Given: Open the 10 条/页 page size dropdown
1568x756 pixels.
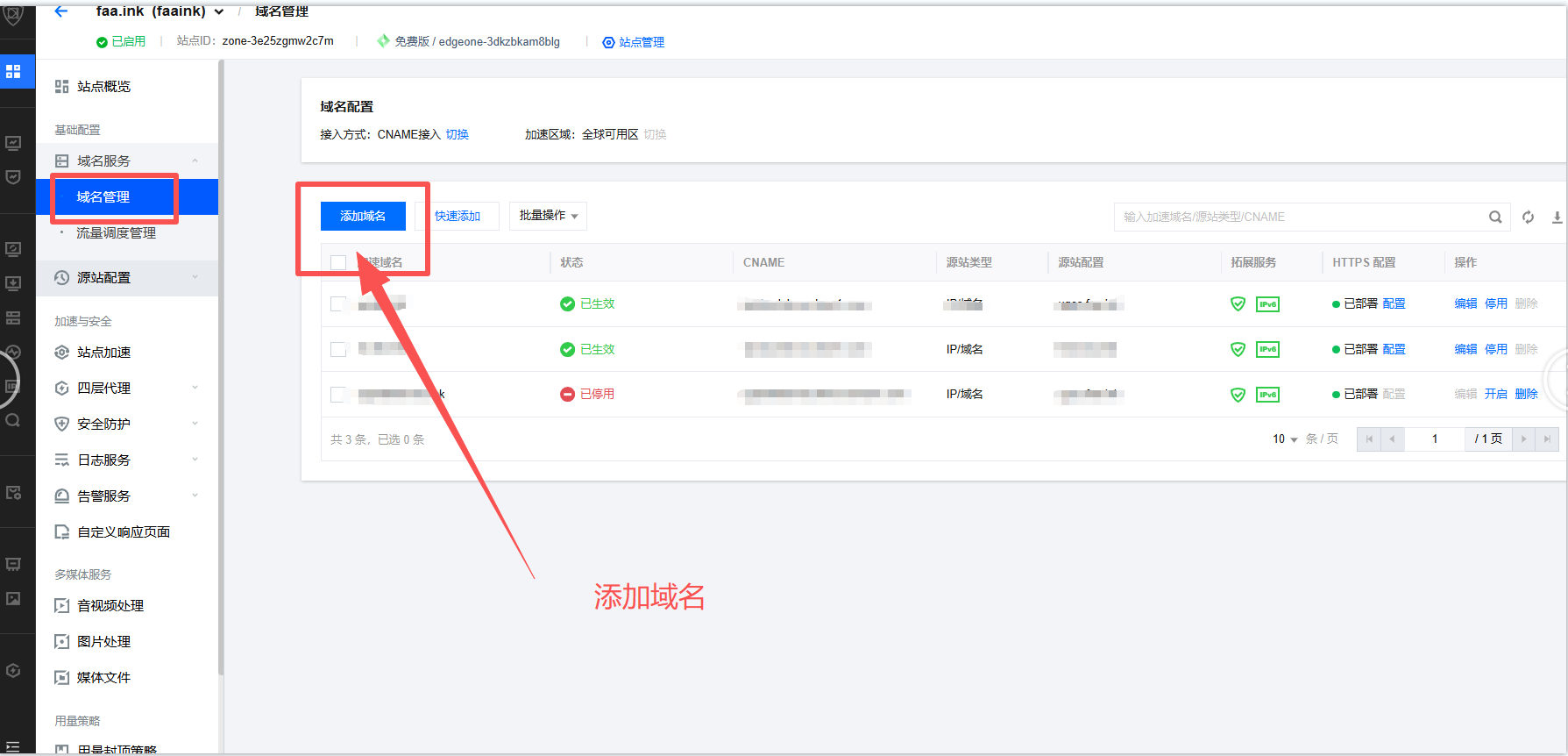Looking at the screenshot, I should click(x=1285, y=439).
